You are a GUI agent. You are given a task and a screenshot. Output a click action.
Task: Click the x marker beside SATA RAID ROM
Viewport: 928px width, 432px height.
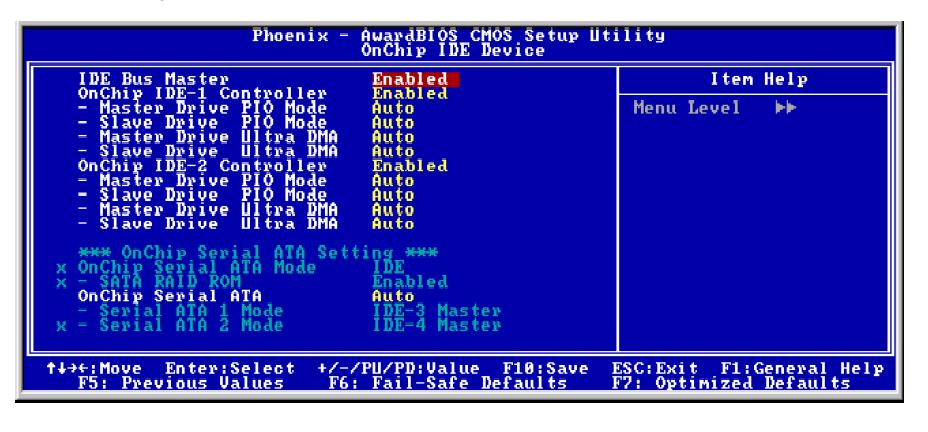[62, 283]
